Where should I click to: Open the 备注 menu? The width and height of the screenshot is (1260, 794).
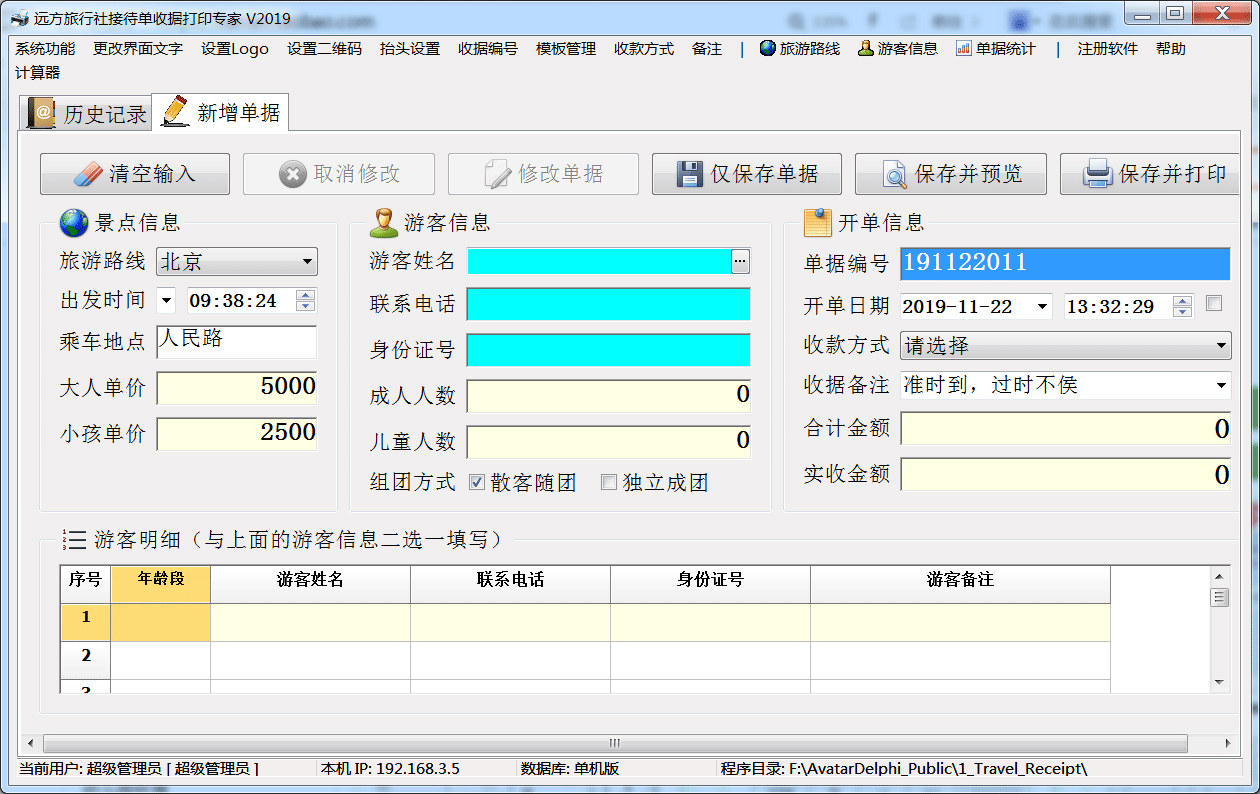[x=707, y=48]
